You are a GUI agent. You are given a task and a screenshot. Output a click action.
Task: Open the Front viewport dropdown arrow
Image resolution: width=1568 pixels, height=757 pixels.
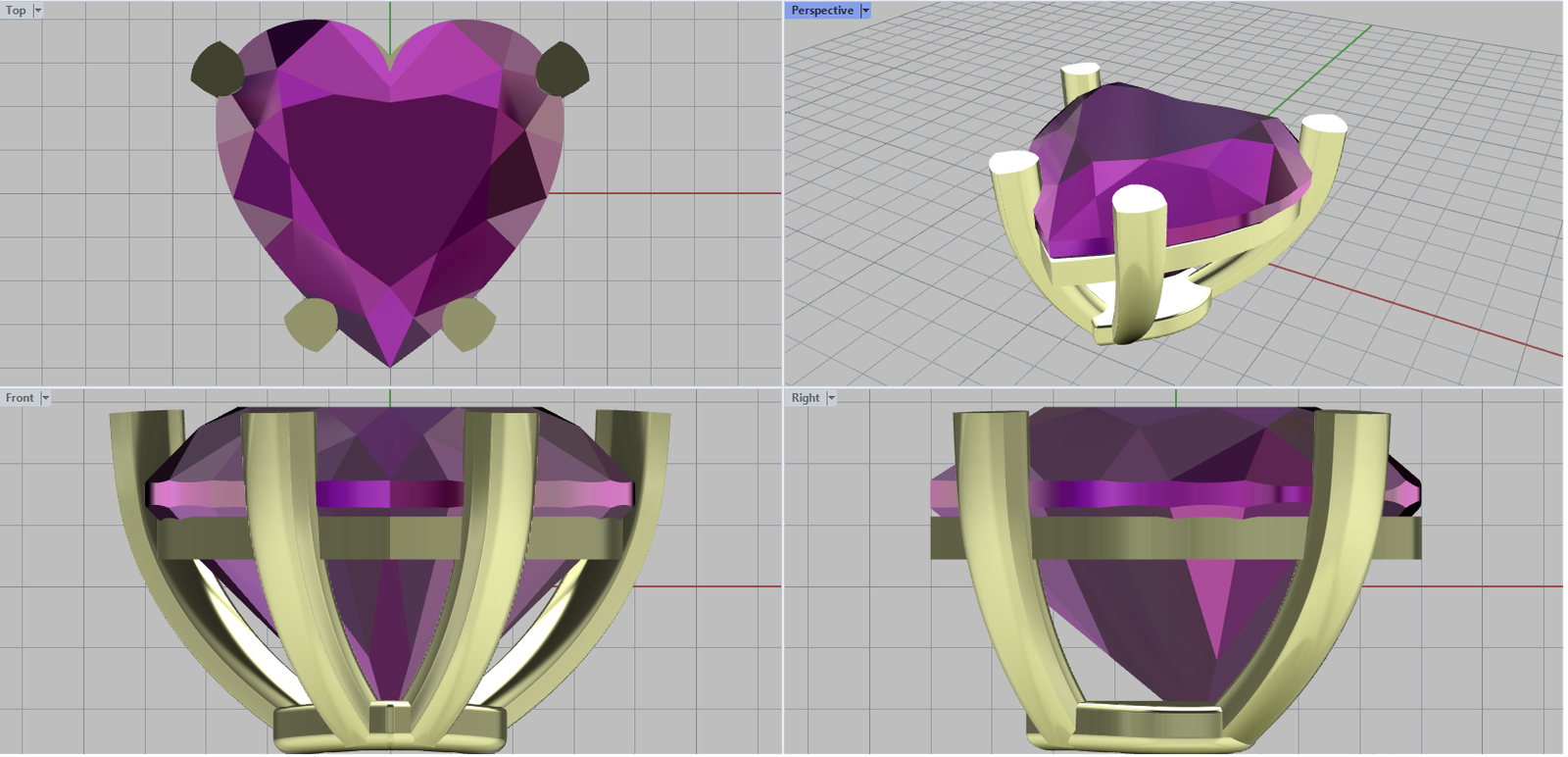45,398
